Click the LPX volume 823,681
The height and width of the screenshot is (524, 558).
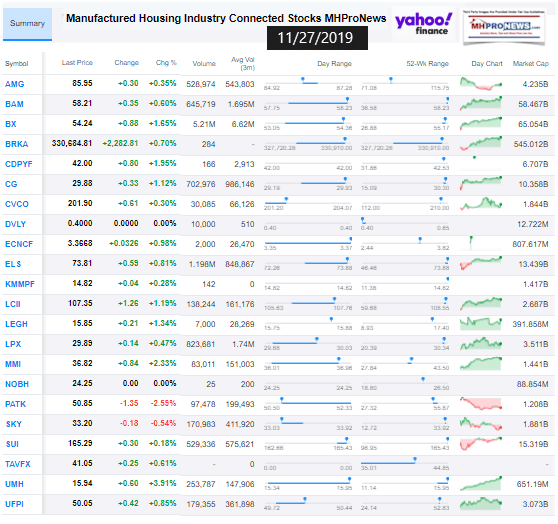click(x=201, y=344)
